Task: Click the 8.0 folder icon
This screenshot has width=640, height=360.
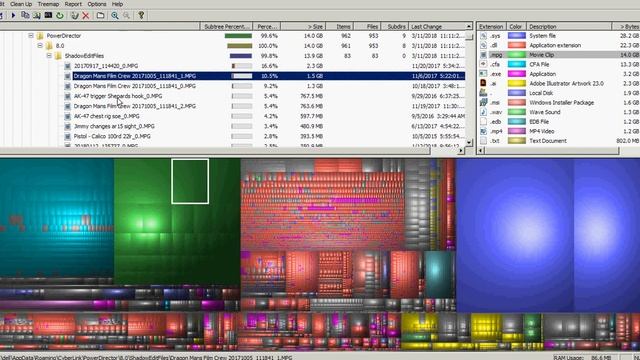Action: point(49,46)
